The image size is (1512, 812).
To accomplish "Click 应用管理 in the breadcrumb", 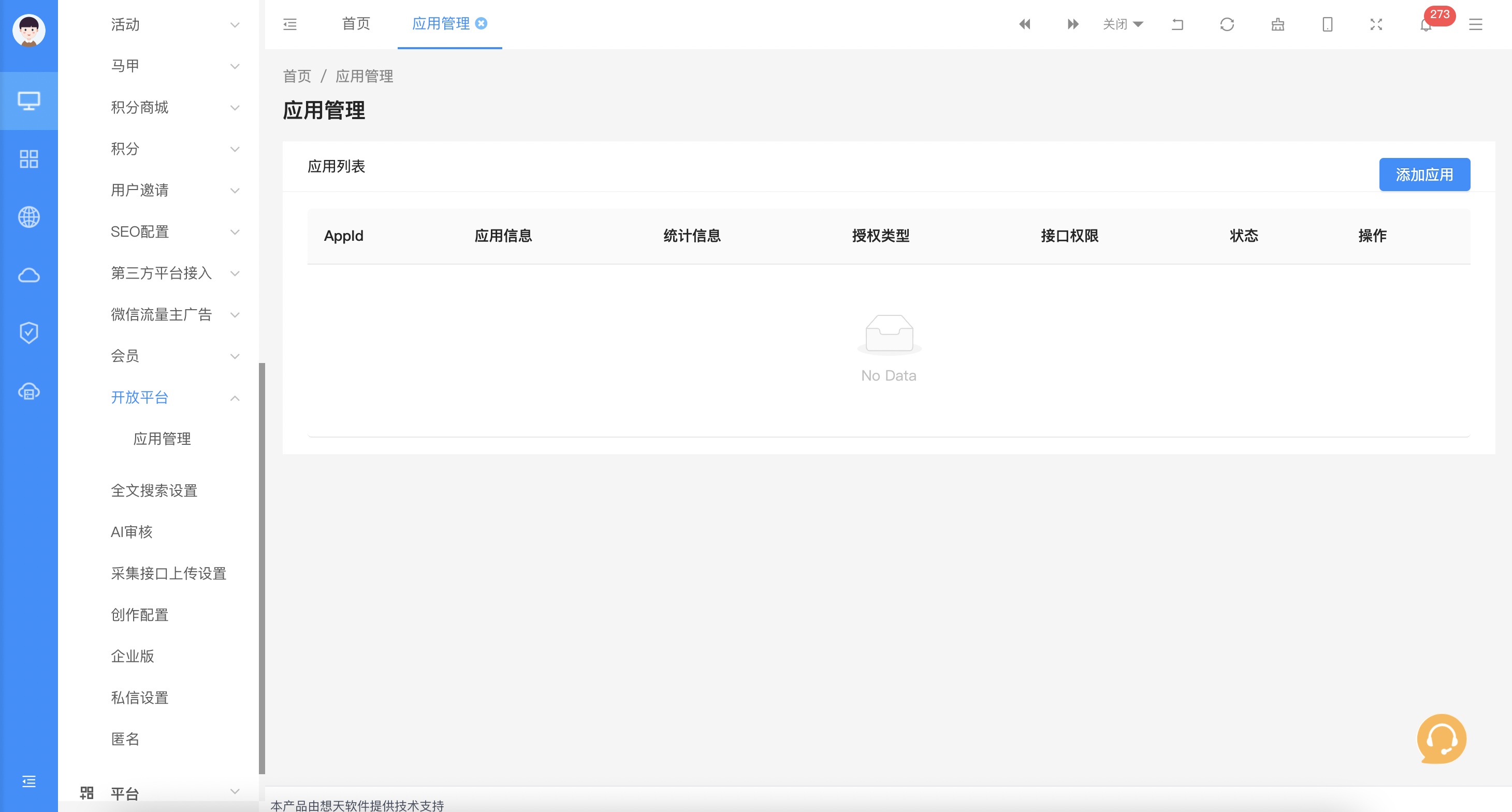I will 365,76.
